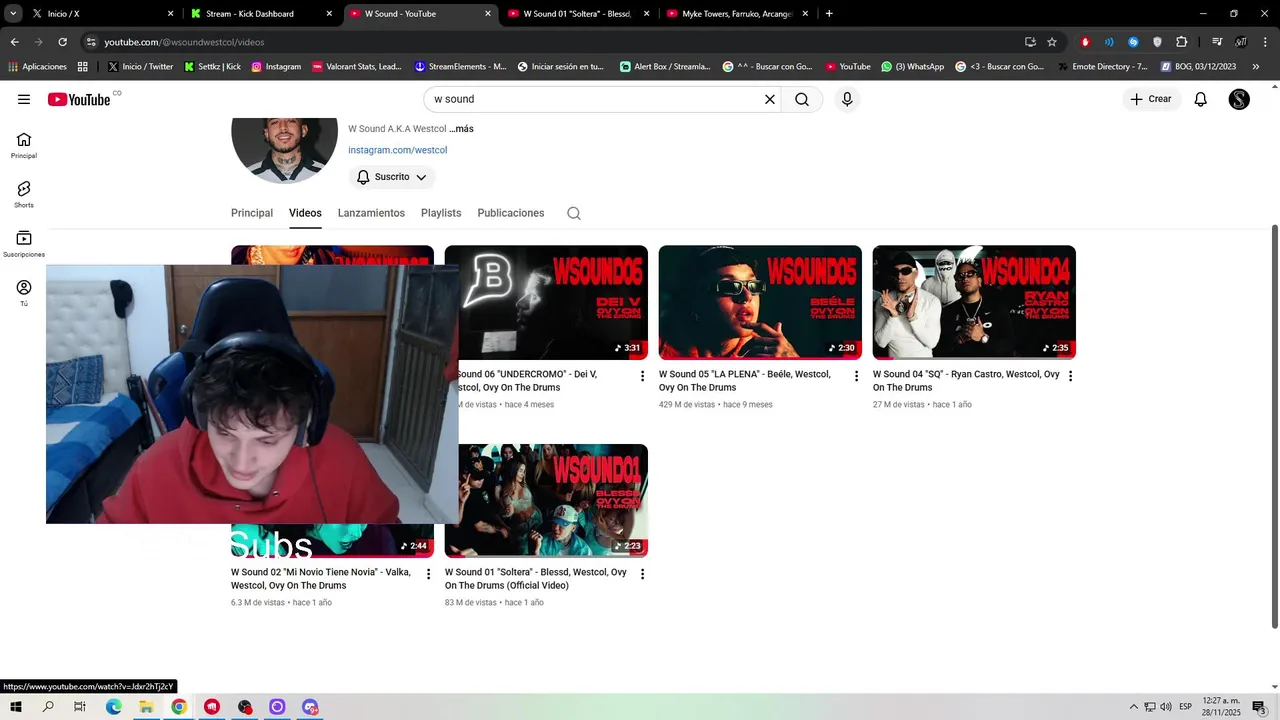Play WSOUND05 Beéle video thumbnail
Image resolution: width=1280 pixels, height=720 pixels.
pyautogui.click(x=760, y=302)
